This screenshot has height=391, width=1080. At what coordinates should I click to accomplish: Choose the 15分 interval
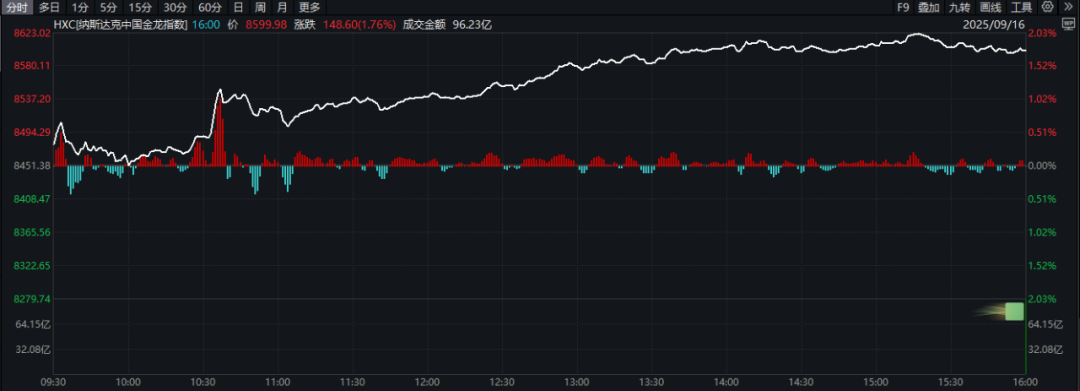pyautogui.click(x=141, y=8)
